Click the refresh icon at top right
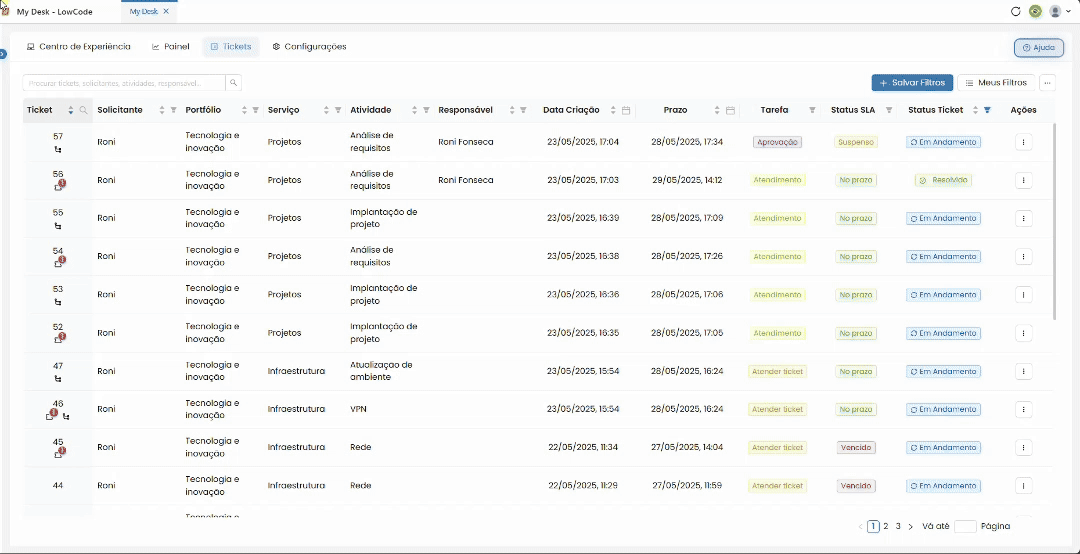Viewport: 1080px width, 554px height. coord(1015,11)
